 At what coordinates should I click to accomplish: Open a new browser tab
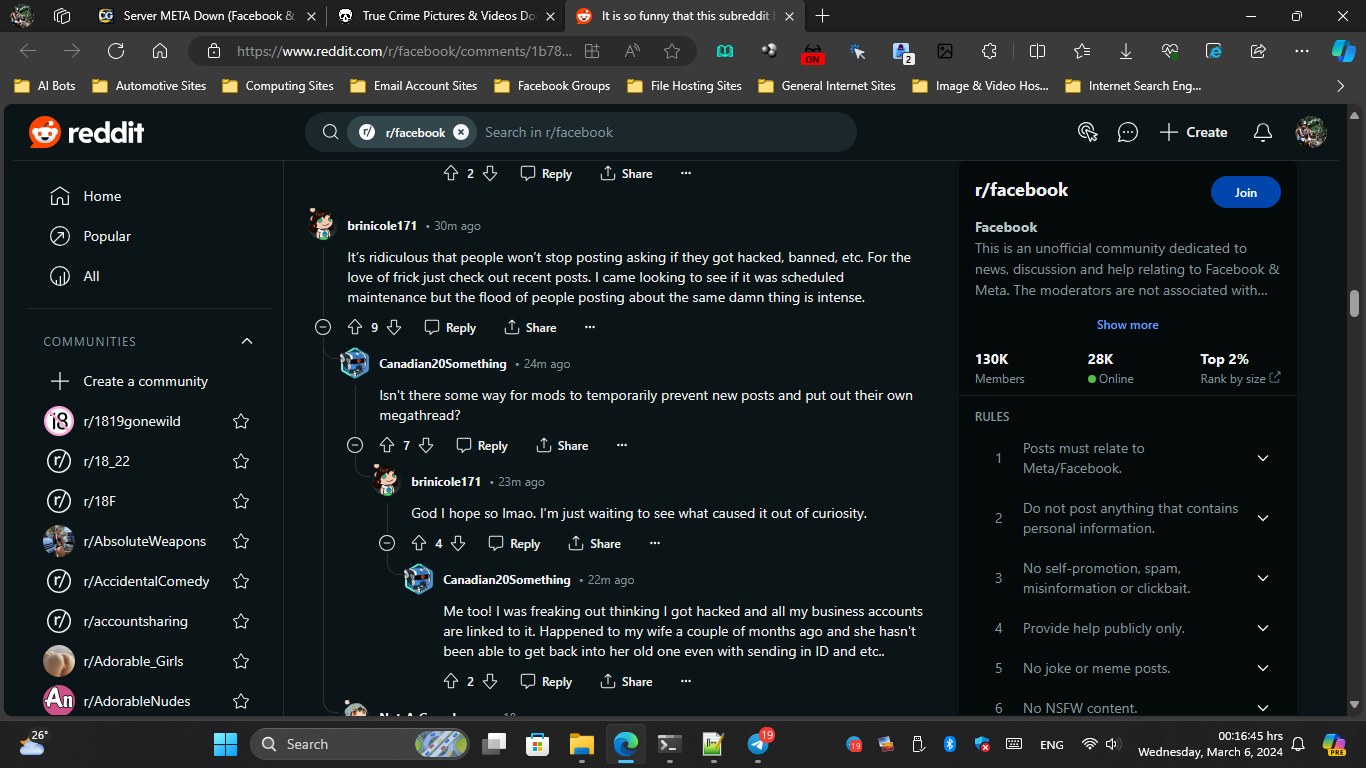coord(823,16)
